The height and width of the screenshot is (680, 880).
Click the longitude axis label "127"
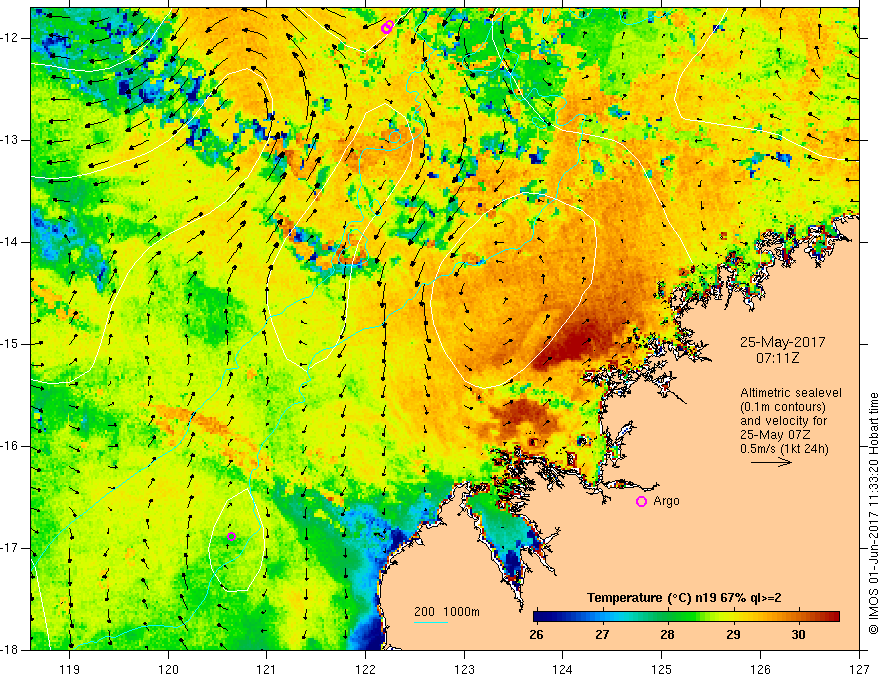859,669
